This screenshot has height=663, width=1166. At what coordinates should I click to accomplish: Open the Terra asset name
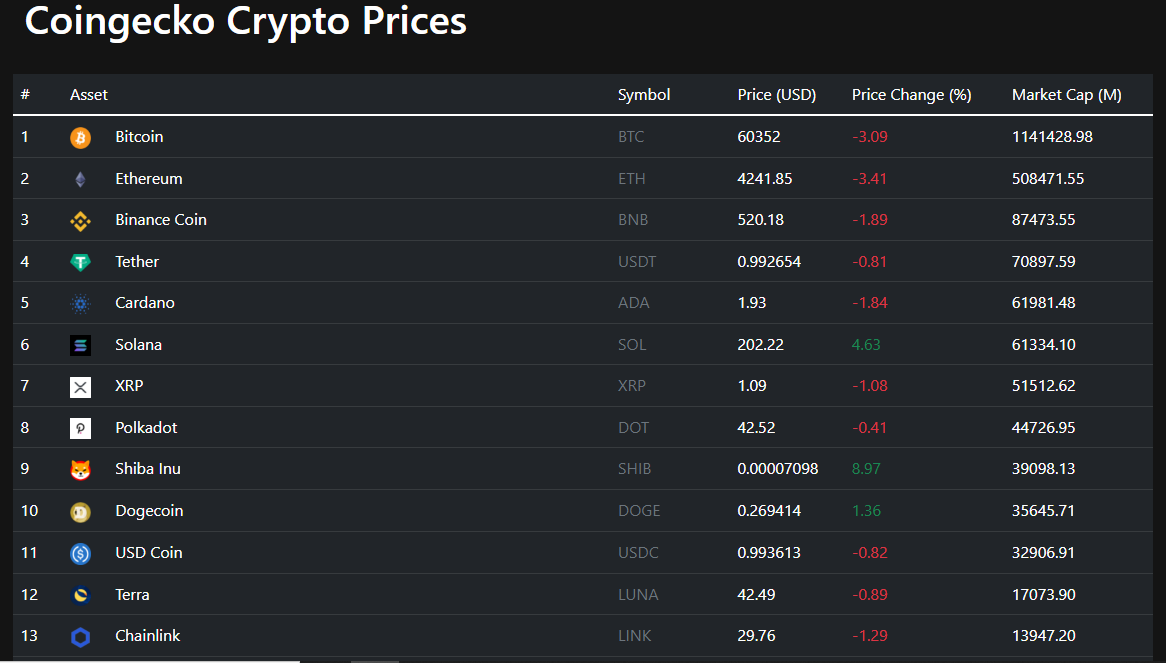pos(132,595)
